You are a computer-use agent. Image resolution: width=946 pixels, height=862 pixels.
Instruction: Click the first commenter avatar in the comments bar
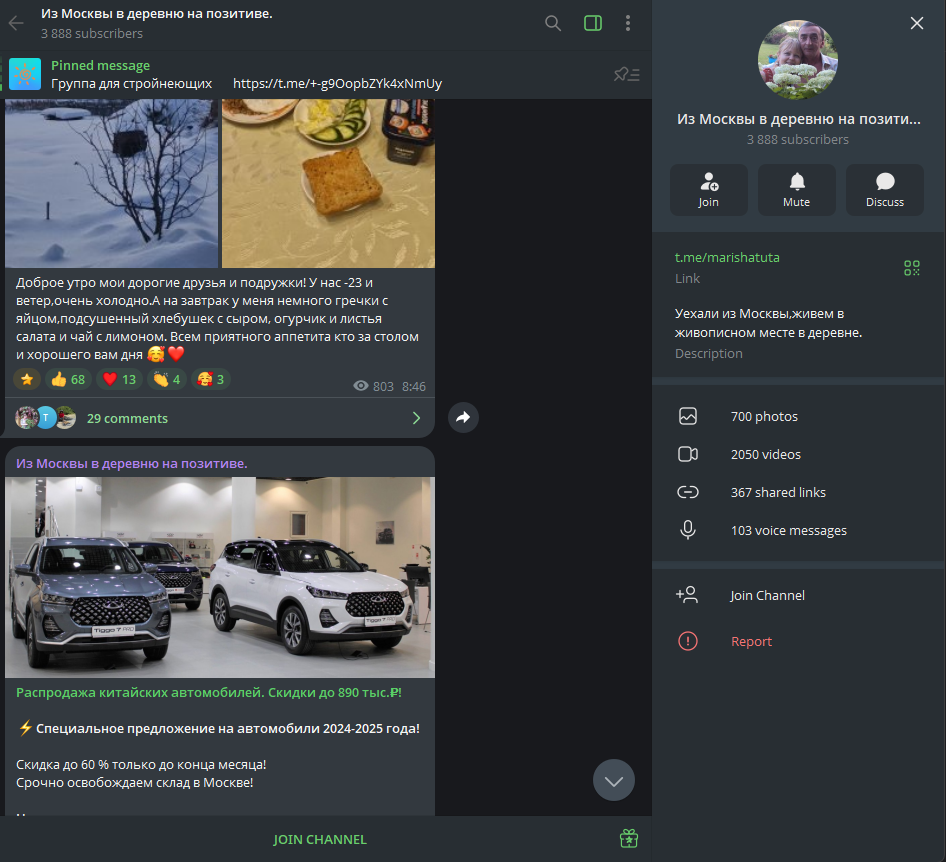point(26,417)
